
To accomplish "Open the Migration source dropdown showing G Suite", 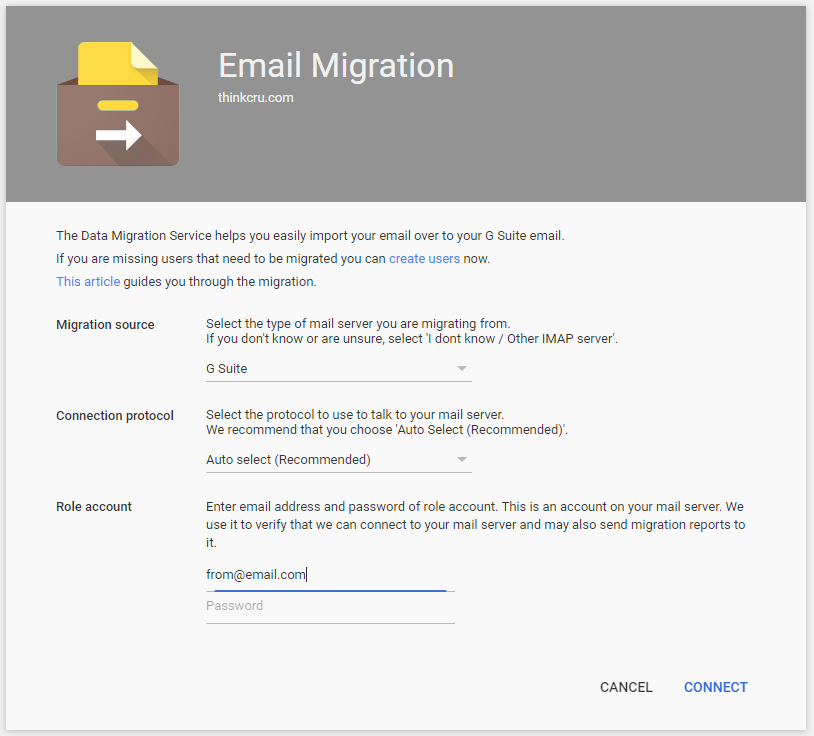I will coord(338,369).
